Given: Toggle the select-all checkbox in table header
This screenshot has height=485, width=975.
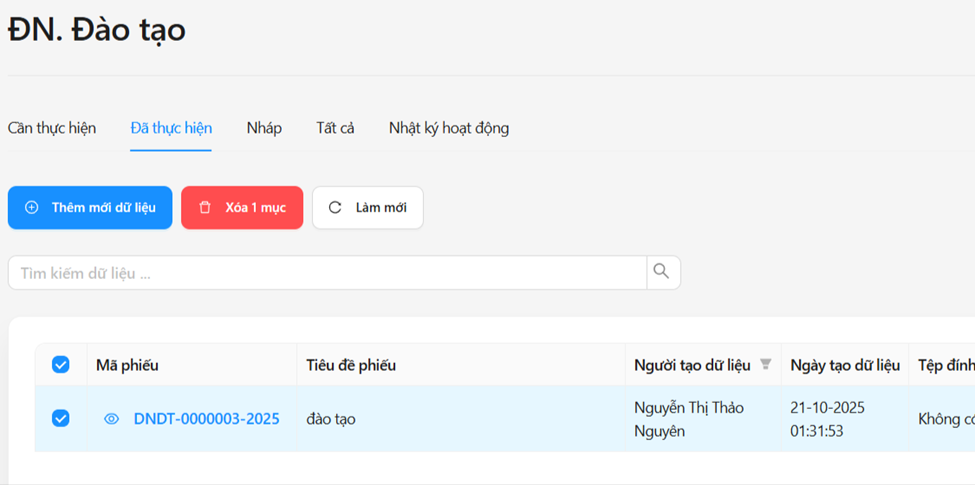Looking at the screenshot, I should pyautogui.click(x=61, y=365).
